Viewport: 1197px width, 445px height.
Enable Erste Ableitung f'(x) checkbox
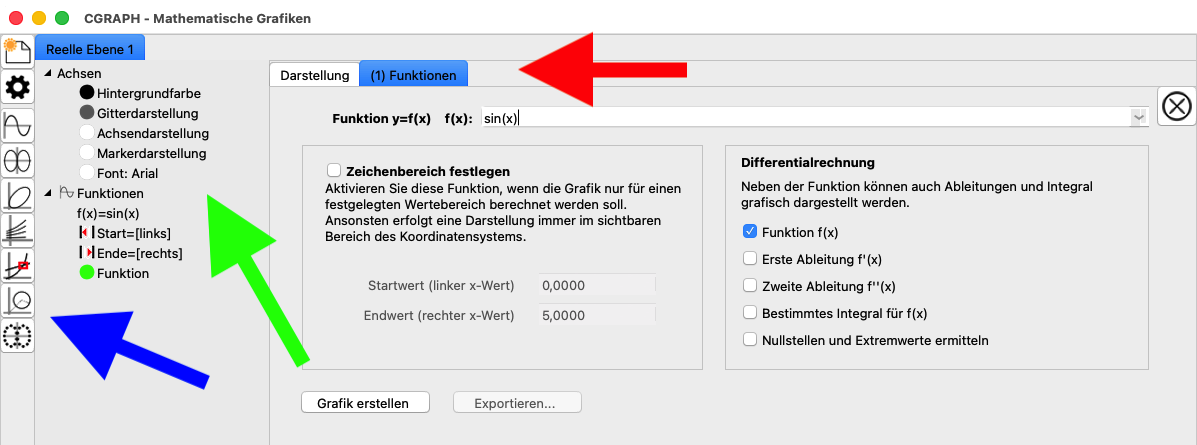point(750,258)
